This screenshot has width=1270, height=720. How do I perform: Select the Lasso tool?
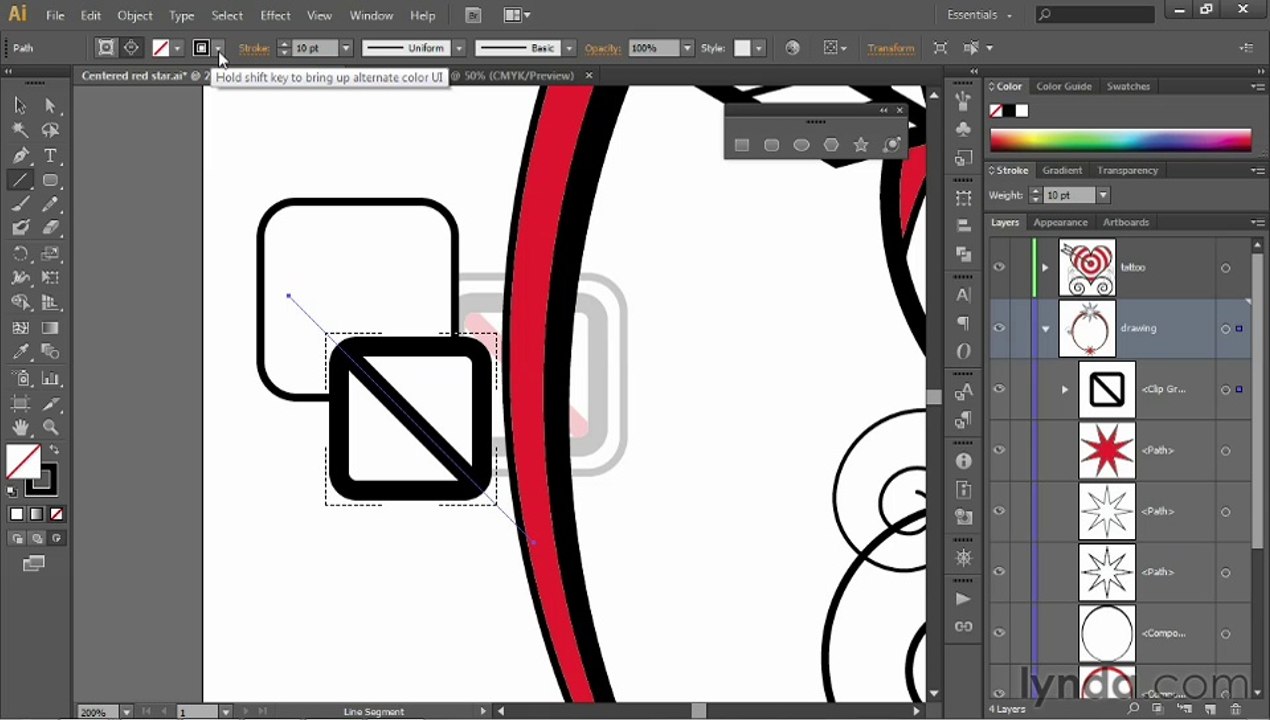click(50, 130)
